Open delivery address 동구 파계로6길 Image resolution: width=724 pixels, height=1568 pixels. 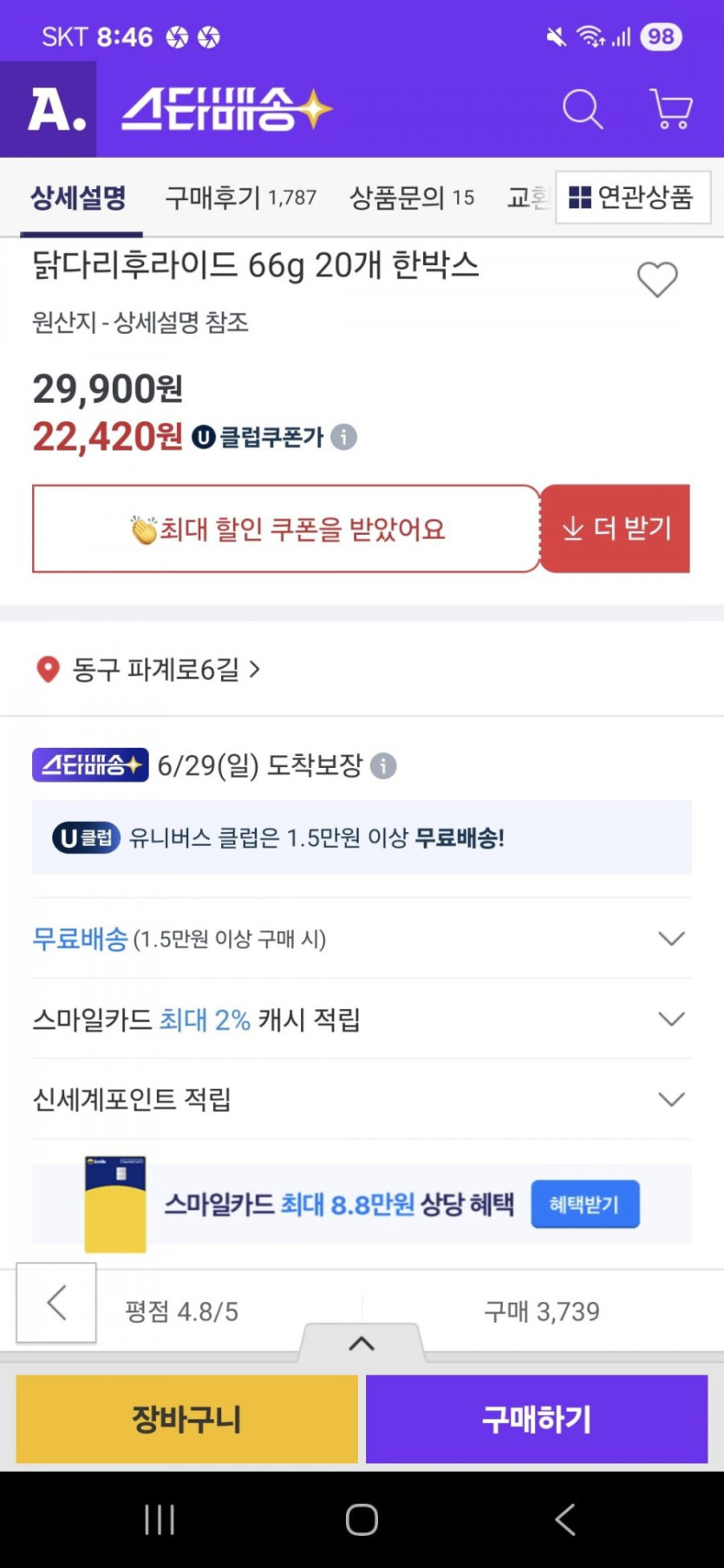point(156,669)
